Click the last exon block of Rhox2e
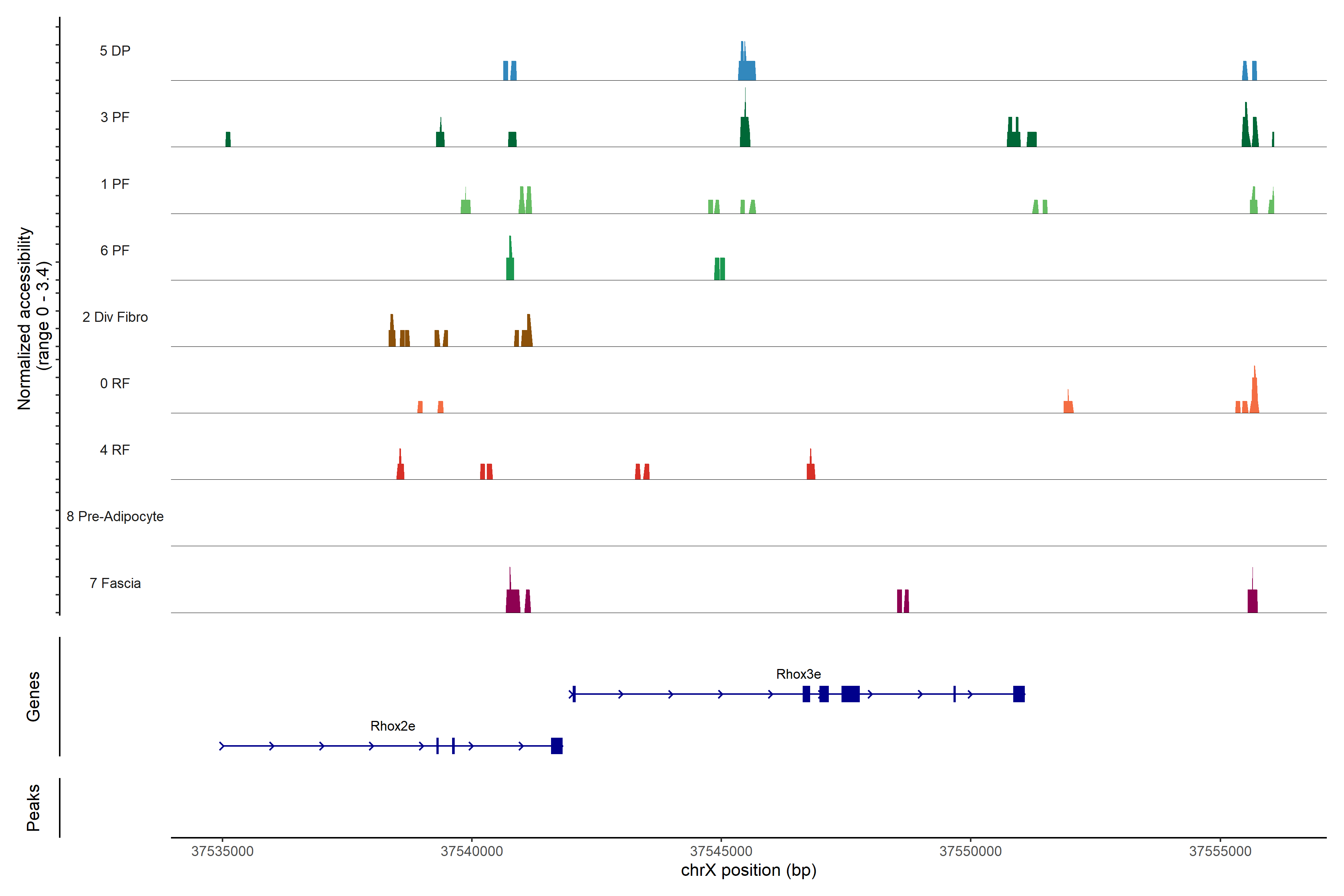 click(557, 746)
